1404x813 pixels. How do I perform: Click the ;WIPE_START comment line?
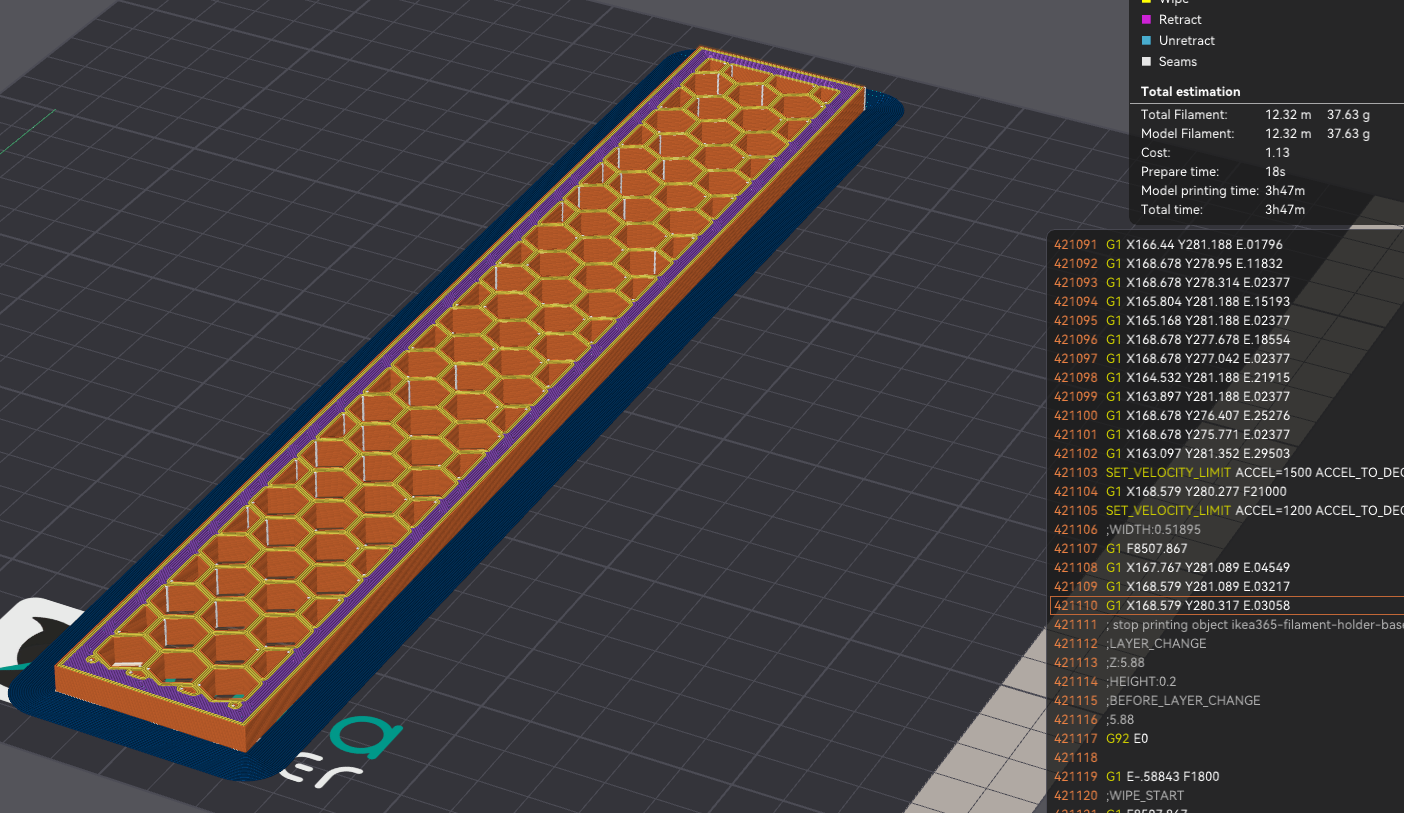1226,795
